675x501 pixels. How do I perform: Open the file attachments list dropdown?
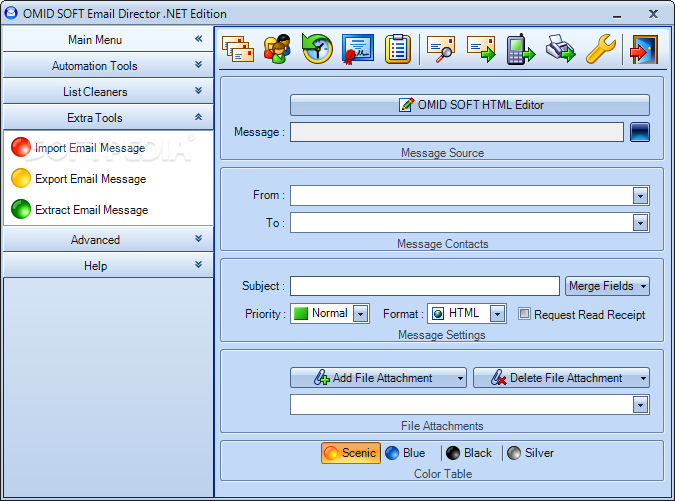tap(641, 405)
